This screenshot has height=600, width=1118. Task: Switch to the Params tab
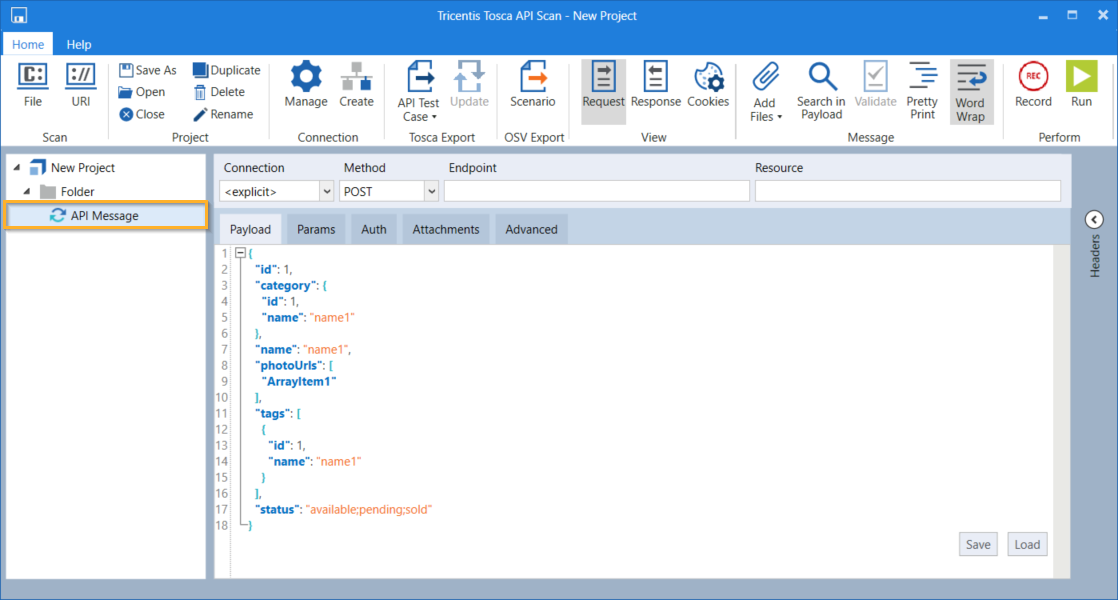click(316, 229)
